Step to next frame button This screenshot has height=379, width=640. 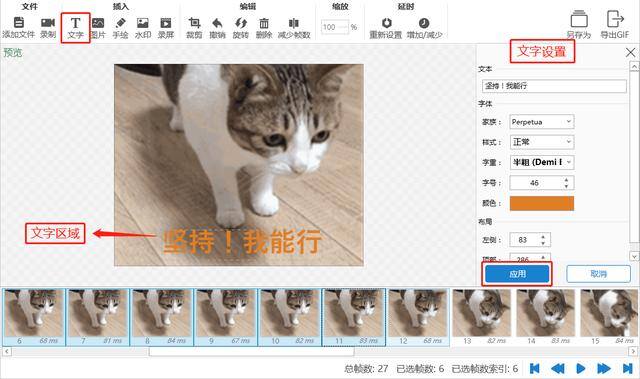(604, 368)
